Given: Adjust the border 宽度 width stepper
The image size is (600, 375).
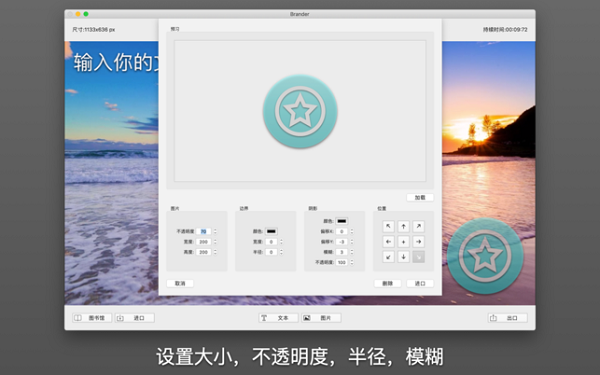Looking at the screenshot, I should (281, 241).
